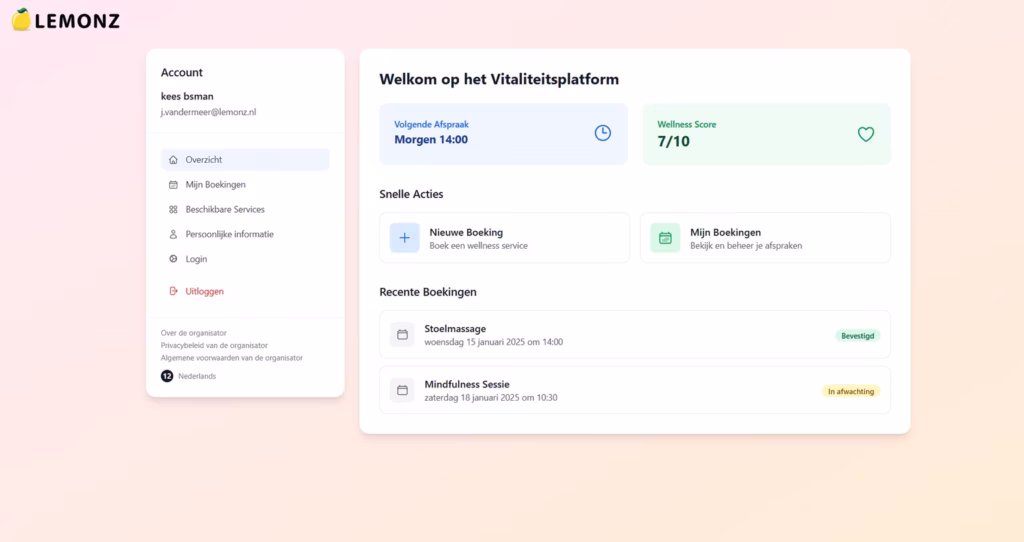Click the calendar icon beside Stoelmassage

click(x=402, y=334)
